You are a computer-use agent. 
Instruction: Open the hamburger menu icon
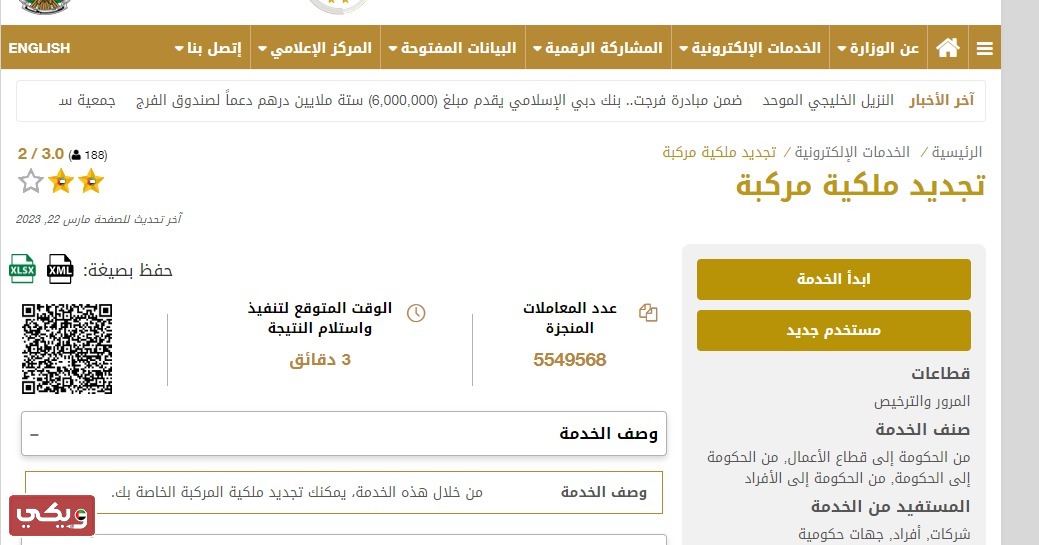point(984,48)
